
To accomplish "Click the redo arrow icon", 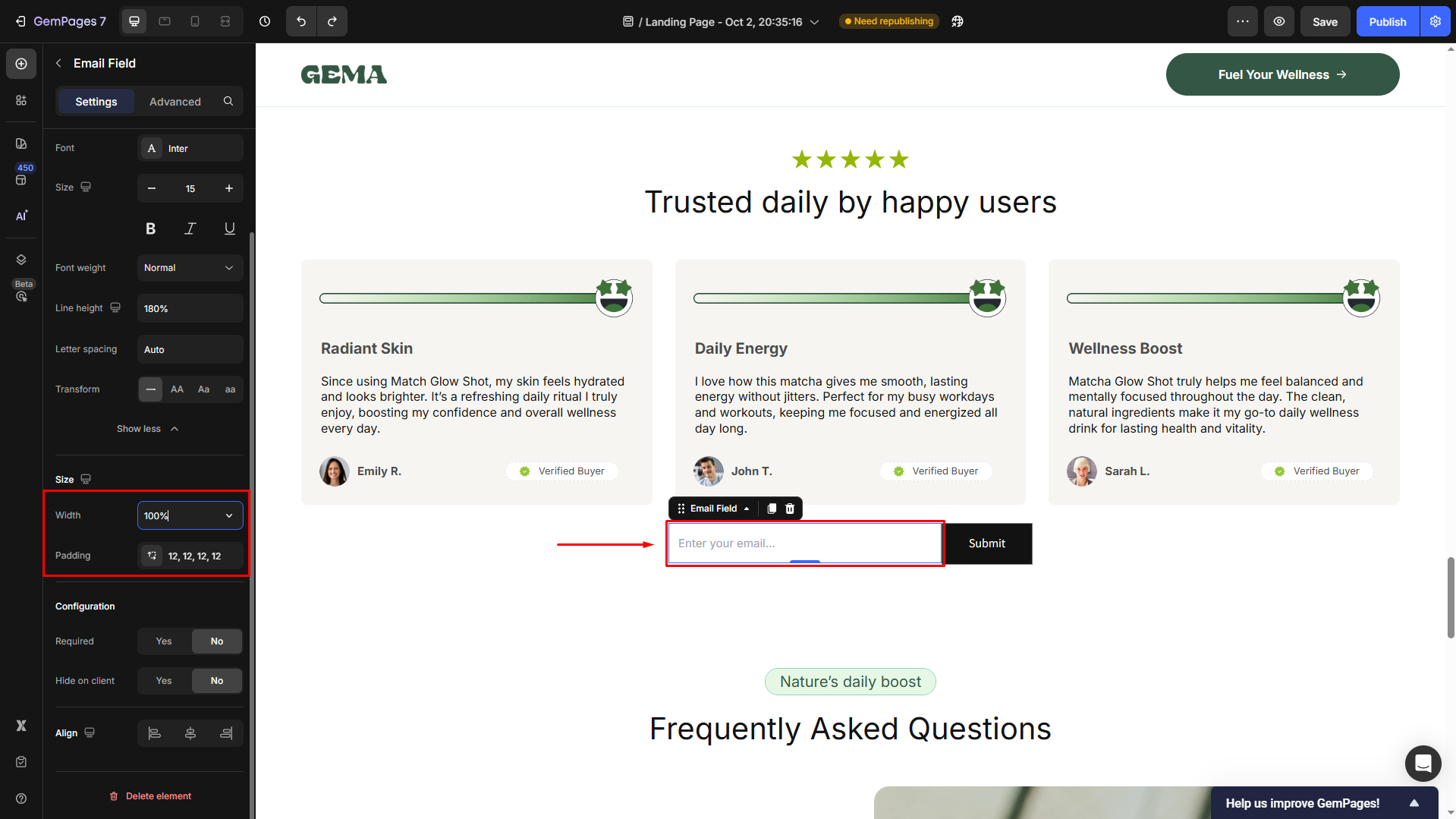I will (x=332, y=21).
